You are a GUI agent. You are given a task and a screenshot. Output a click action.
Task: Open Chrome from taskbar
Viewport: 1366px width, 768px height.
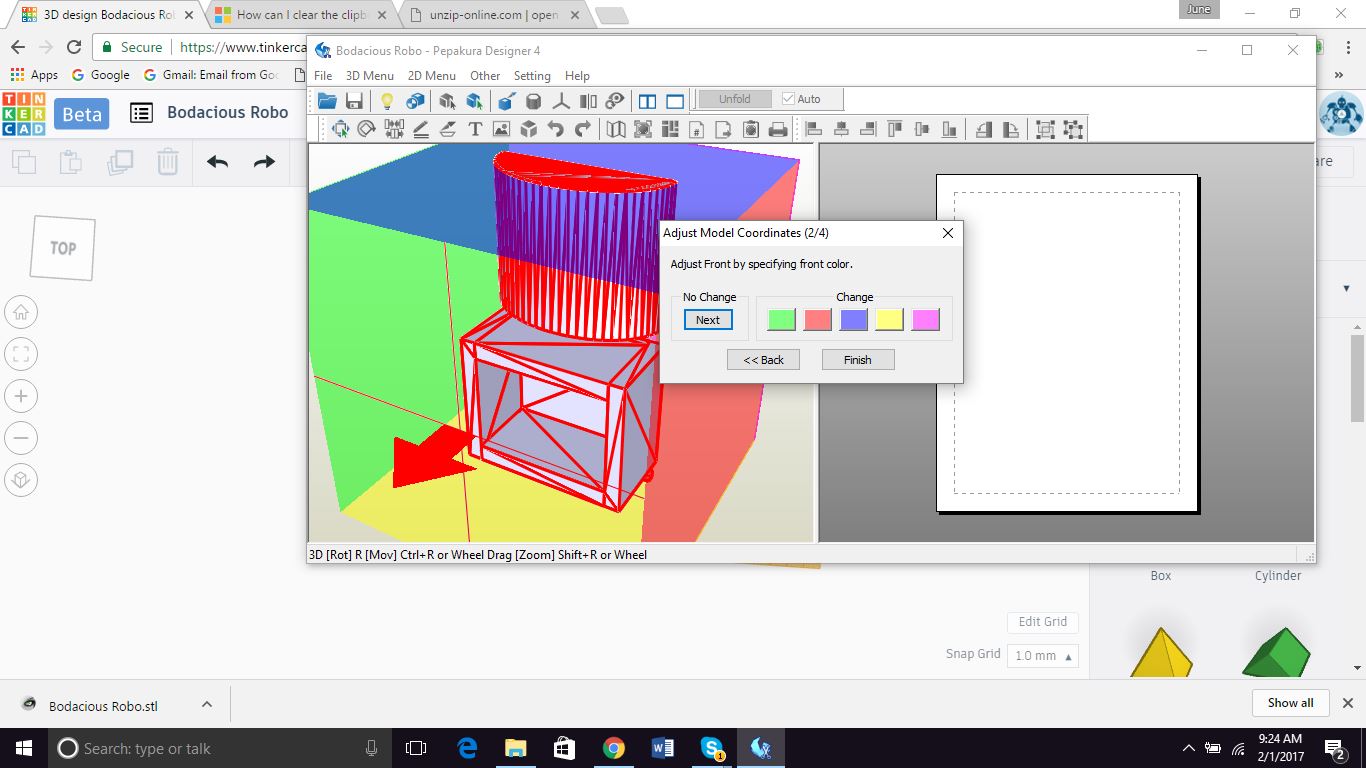coord(614,748)
